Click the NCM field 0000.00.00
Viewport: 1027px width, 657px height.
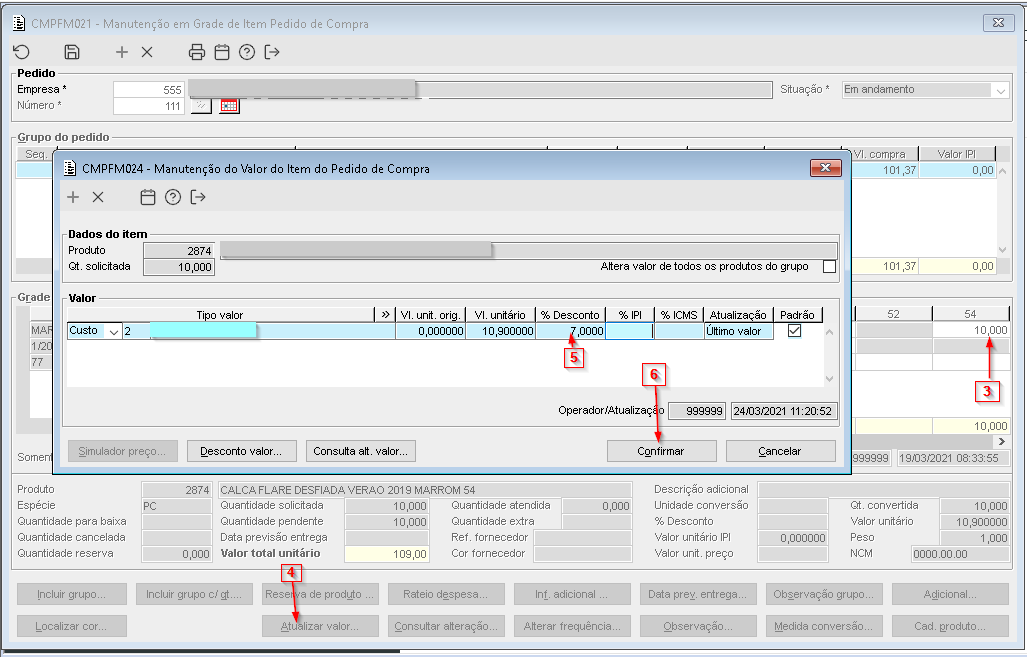960,554
